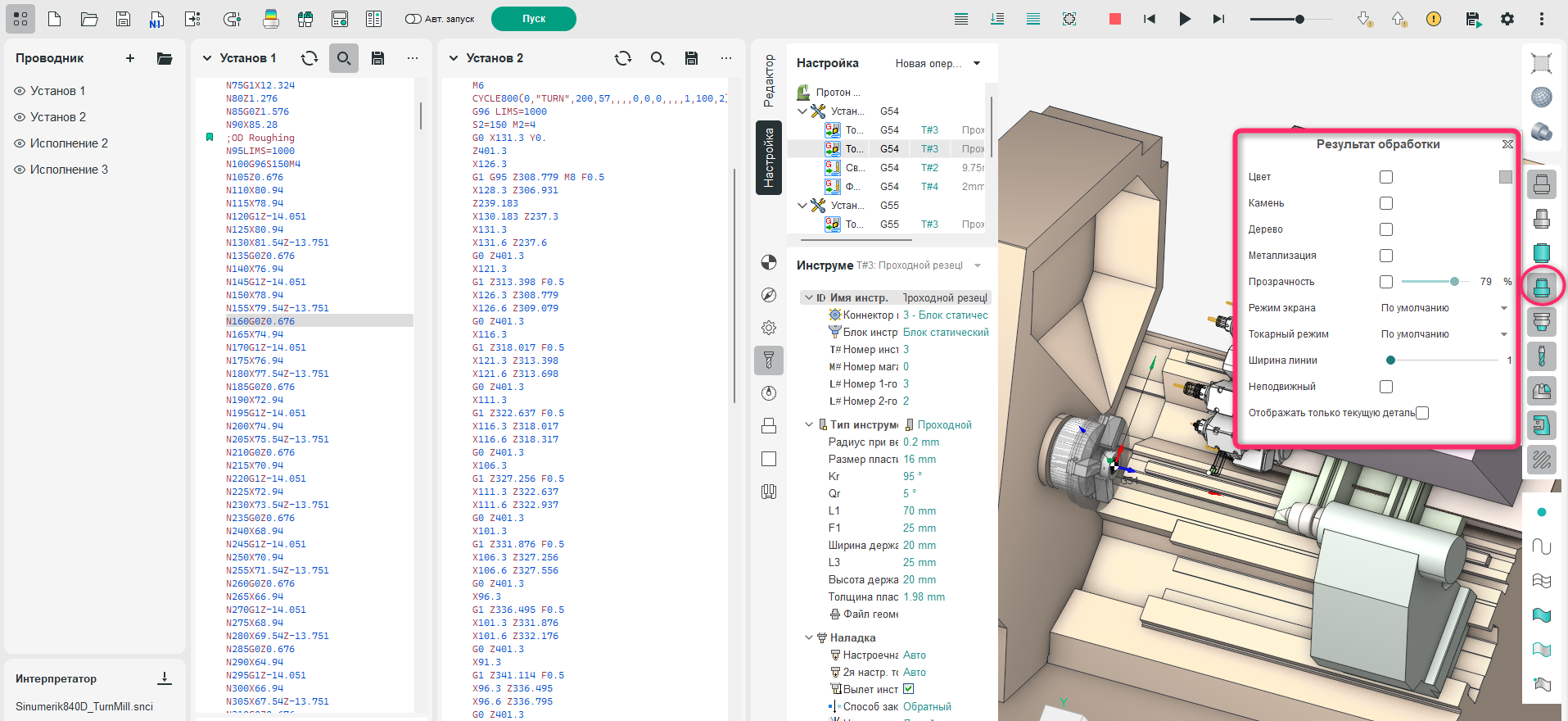The height and width of the screenshot is (721, 1568).
Task: Open settings gear in top toolbar
Action: tap(1507, 19)
